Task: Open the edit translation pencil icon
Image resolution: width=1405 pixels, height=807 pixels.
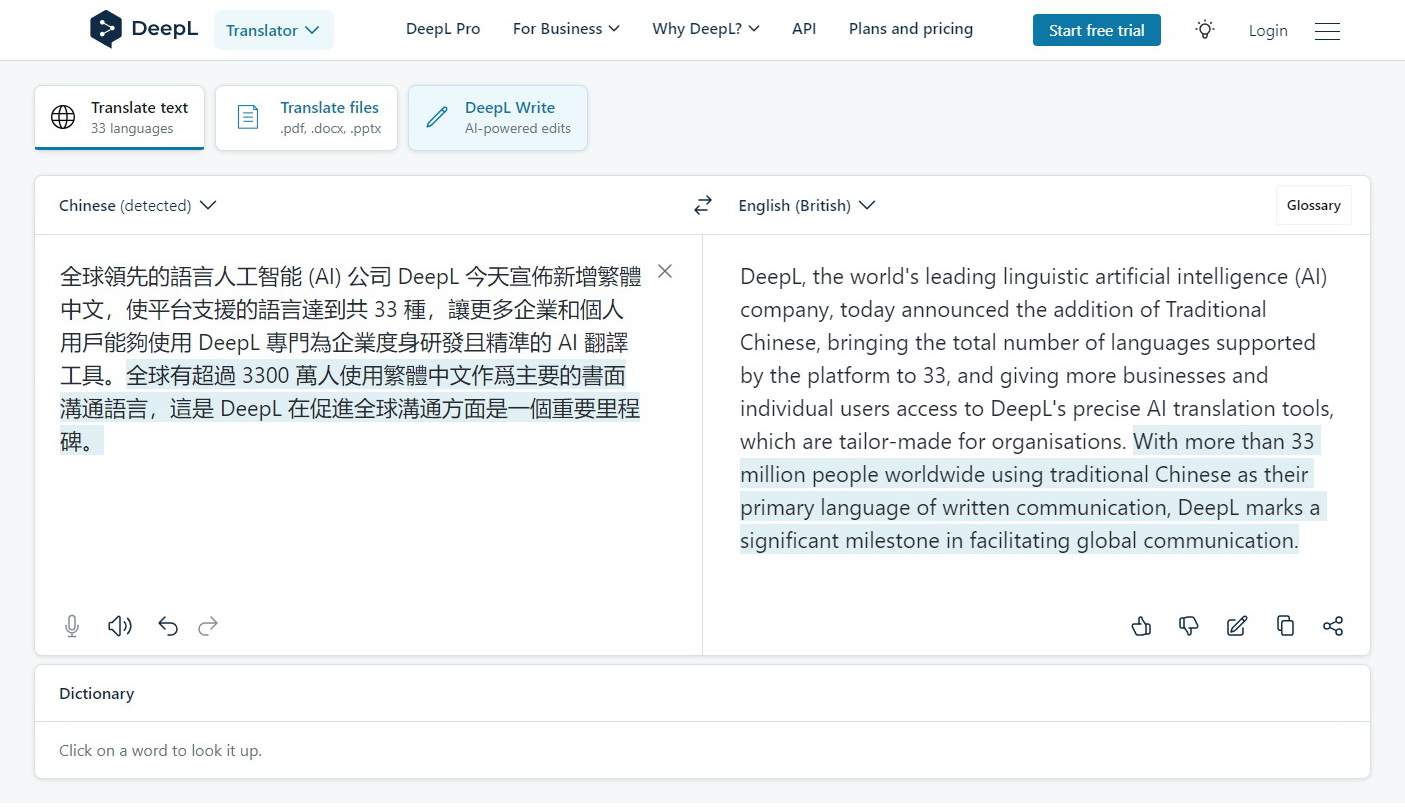Action: click(x=1237, y=625)
